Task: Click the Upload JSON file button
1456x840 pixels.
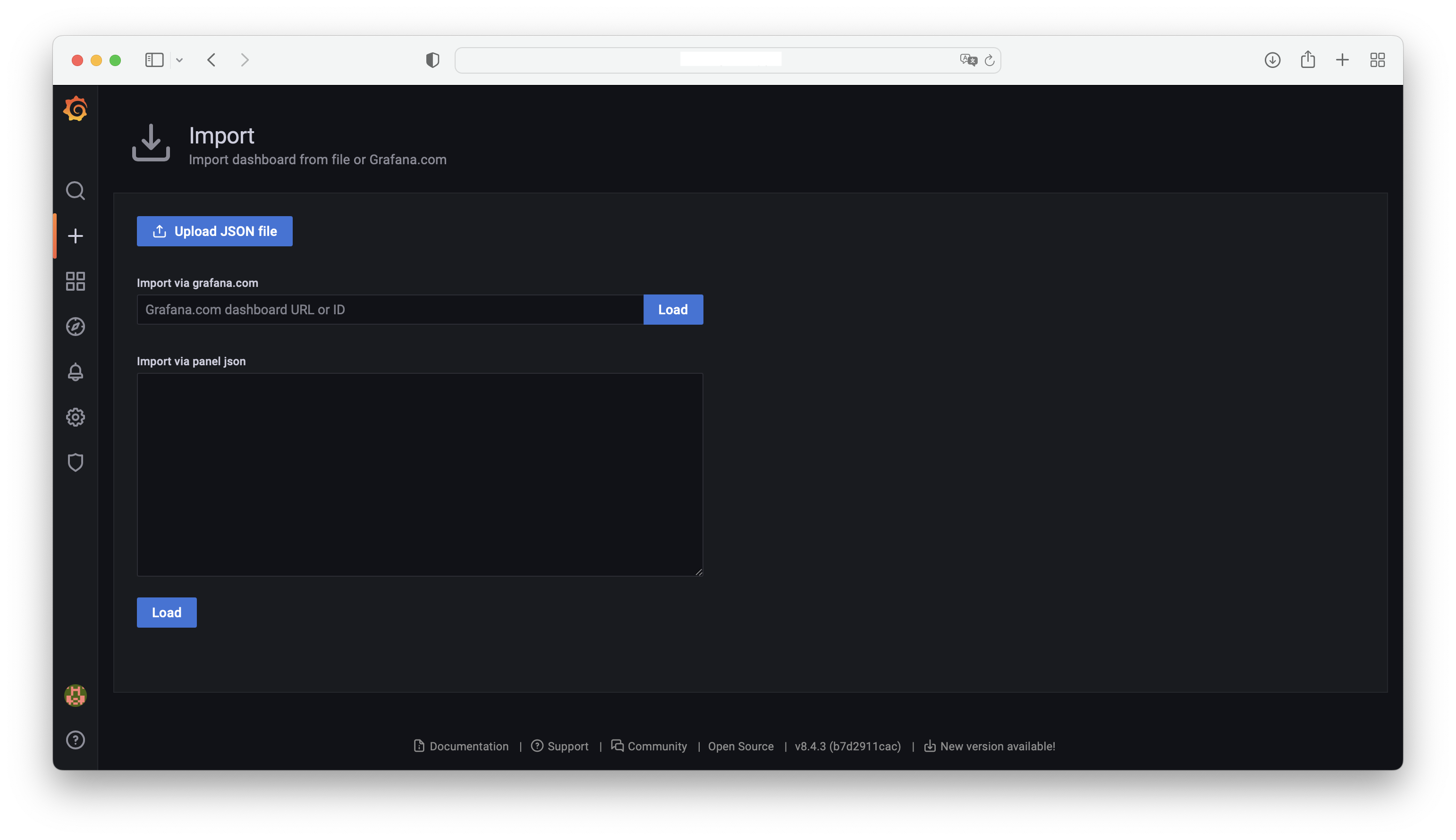Action: click(x=214, y=231)
